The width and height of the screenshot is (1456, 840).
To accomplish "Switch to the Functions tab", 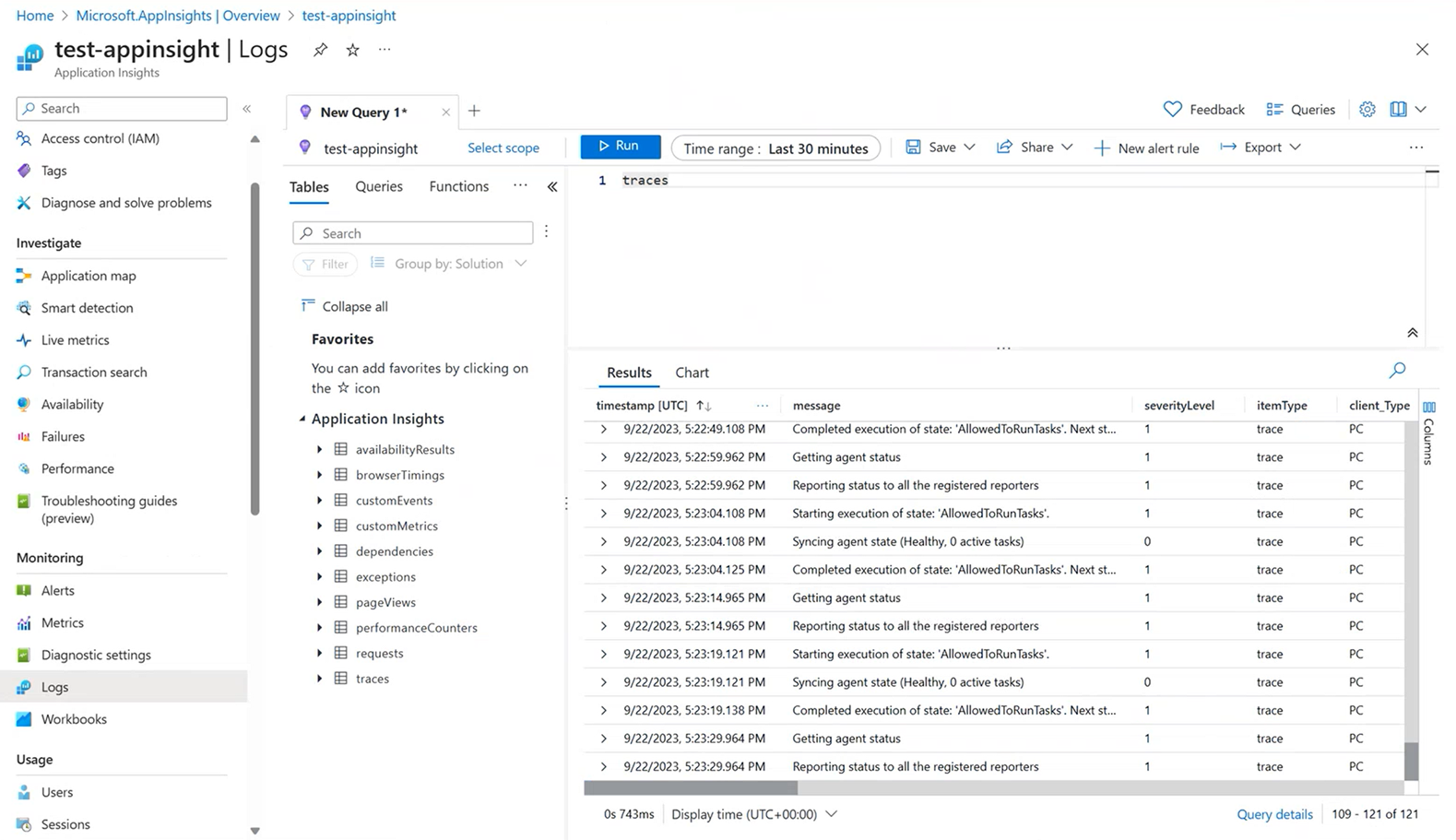I will click(x=458, y=186).
